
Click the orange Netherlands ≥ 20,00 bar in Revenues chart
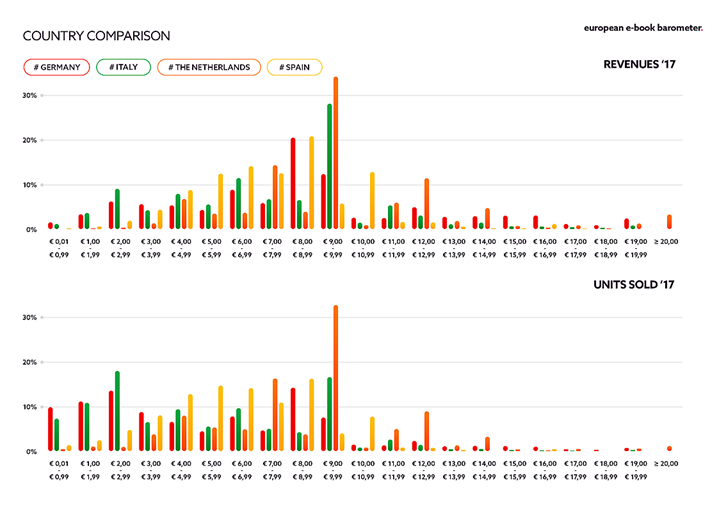point(669,221)
